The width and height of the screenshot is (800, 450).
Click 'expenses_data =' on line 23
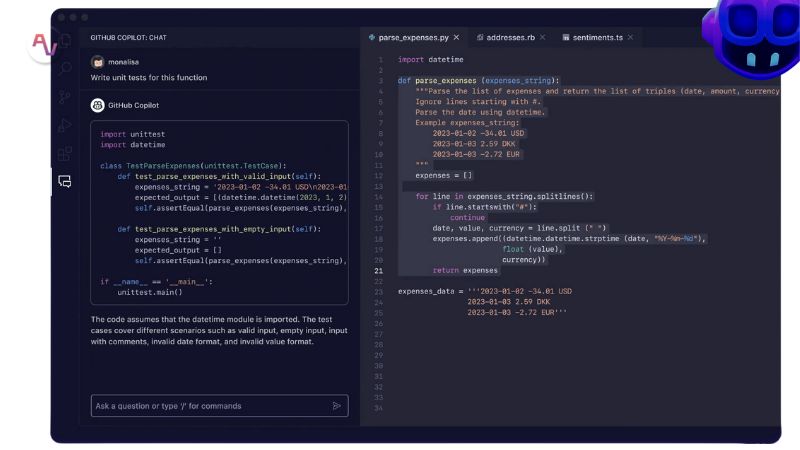click(x=431, y=291)
